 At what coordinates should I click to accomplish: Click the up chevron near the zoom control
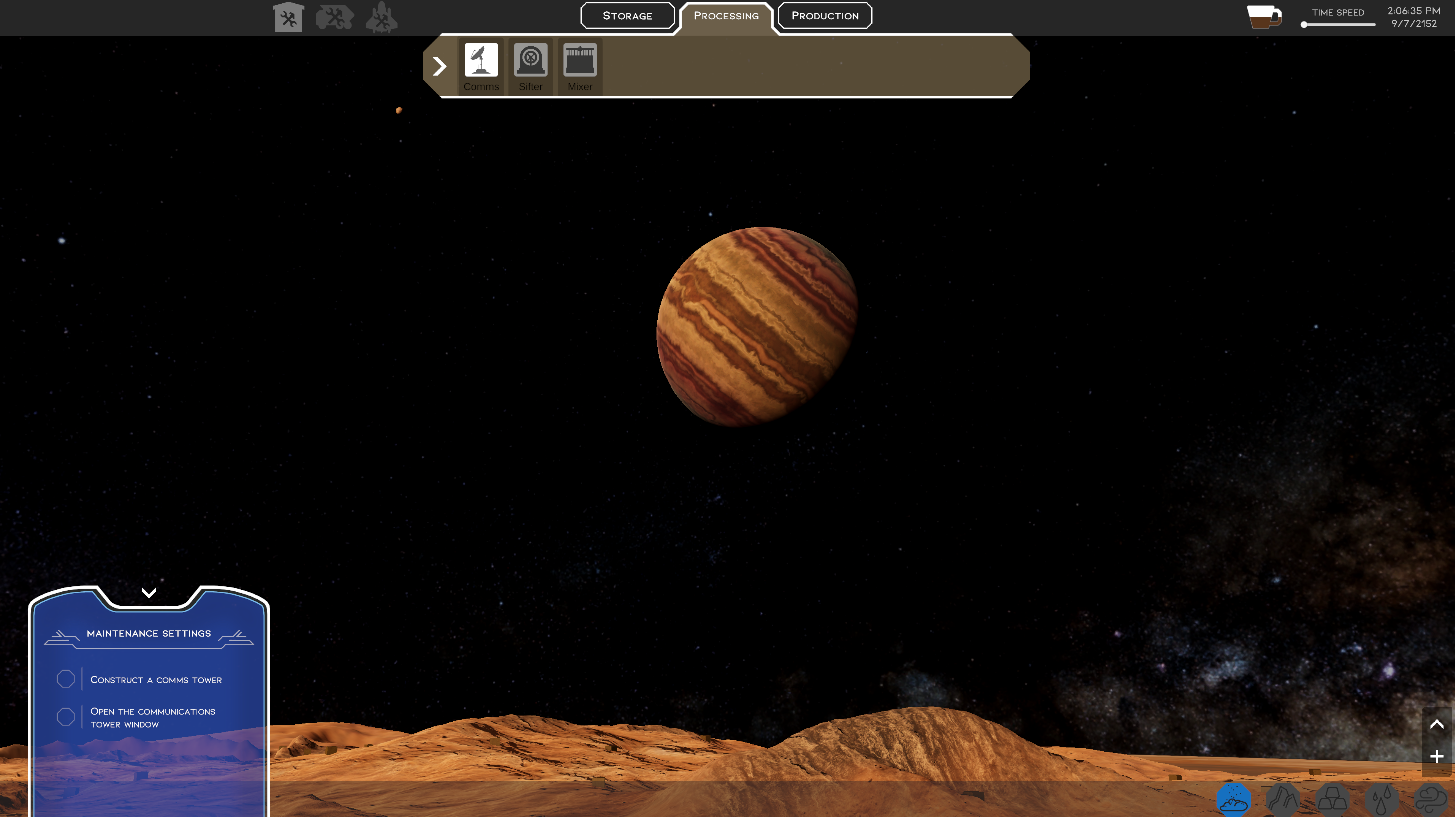pyautogui.click(x=1437, y=723)
